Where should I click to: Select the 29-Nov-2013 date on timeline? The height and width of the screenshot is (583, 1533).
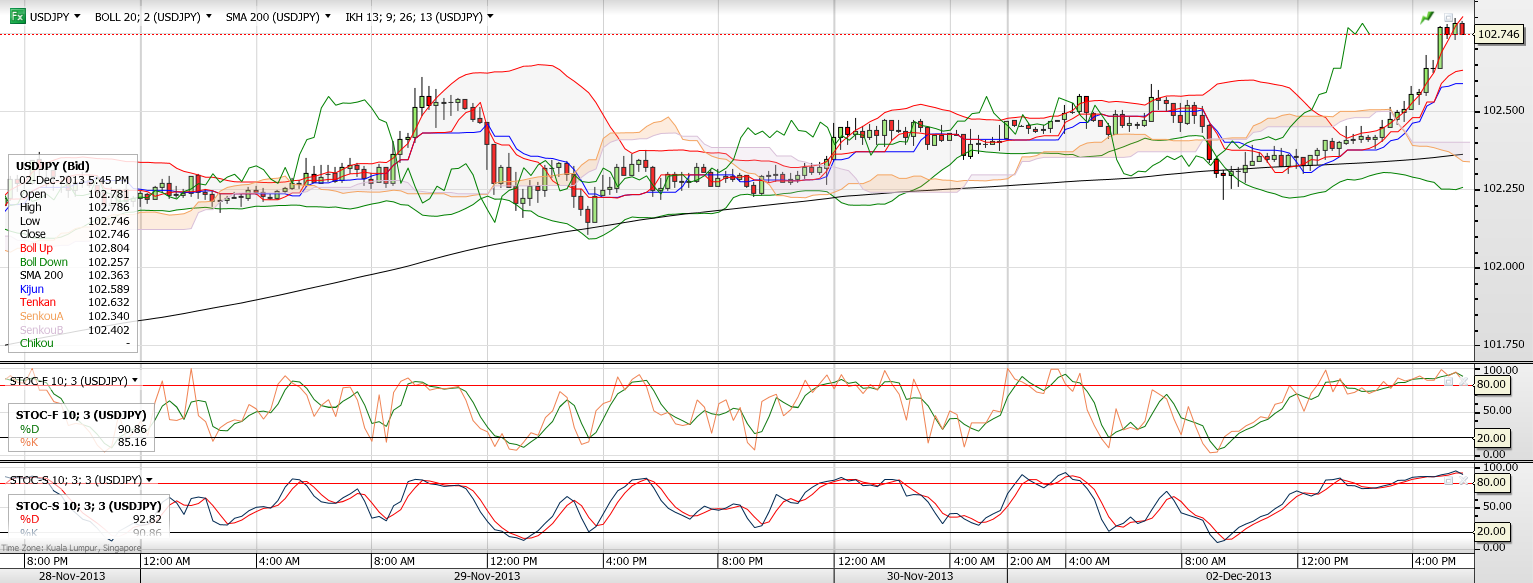click(x=487, y=576)
